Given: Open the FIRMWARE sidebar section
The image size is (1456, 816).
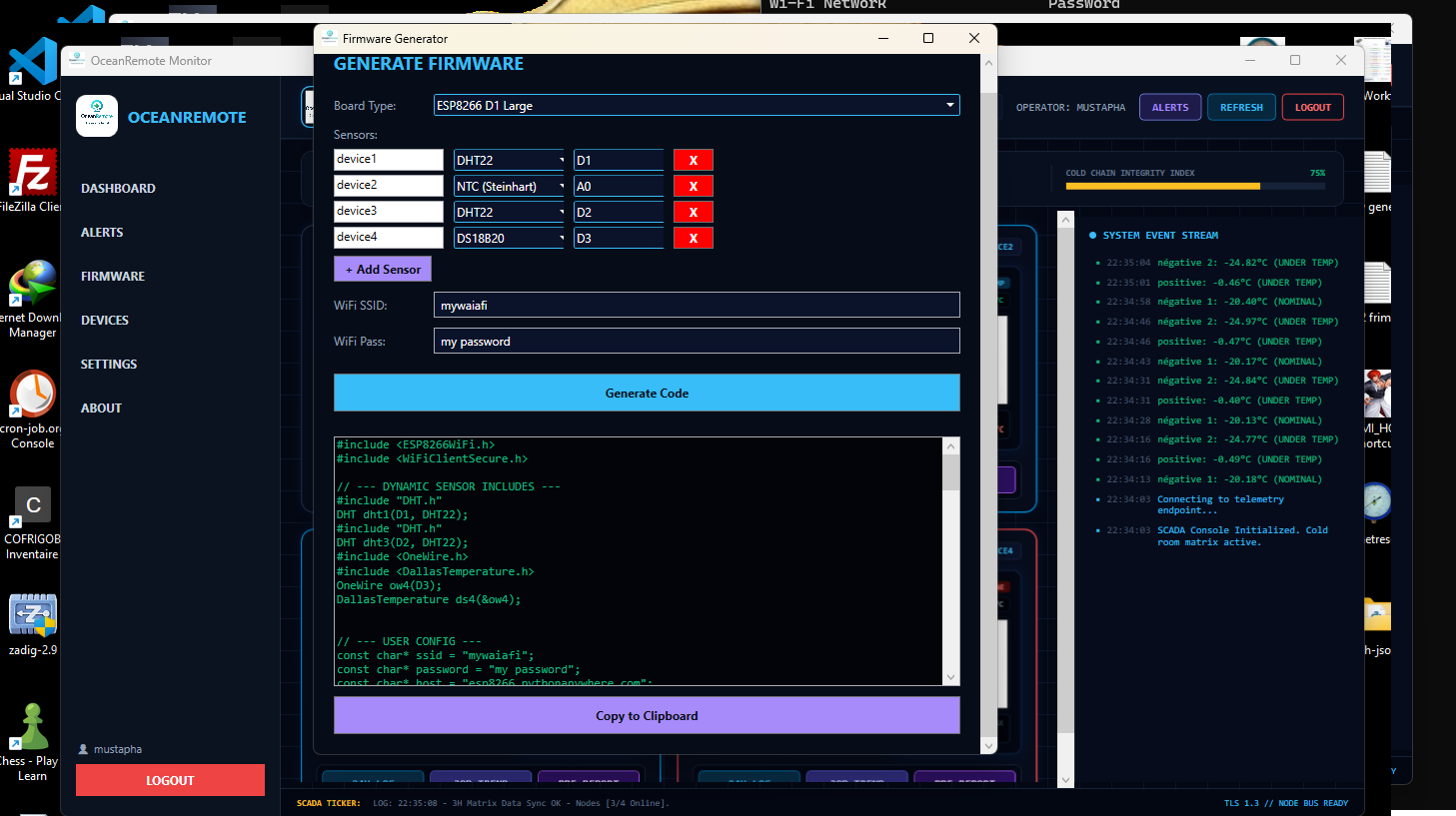Looking at the screenshot, I should (x=113, y=276).
